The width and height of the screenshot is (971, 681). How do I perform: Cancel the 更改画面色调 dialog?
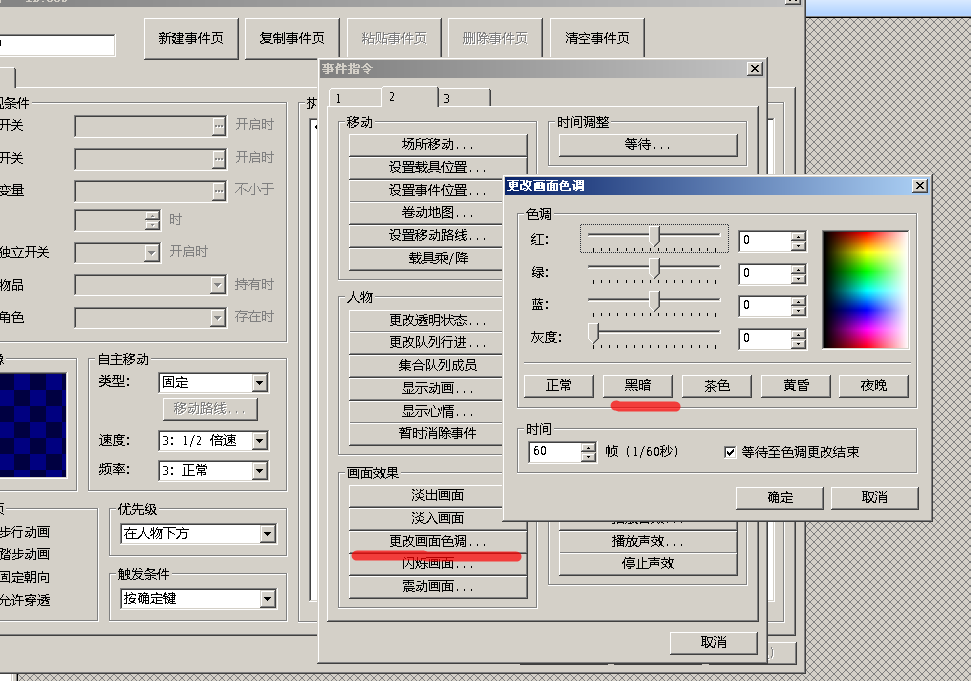(874, 498)
